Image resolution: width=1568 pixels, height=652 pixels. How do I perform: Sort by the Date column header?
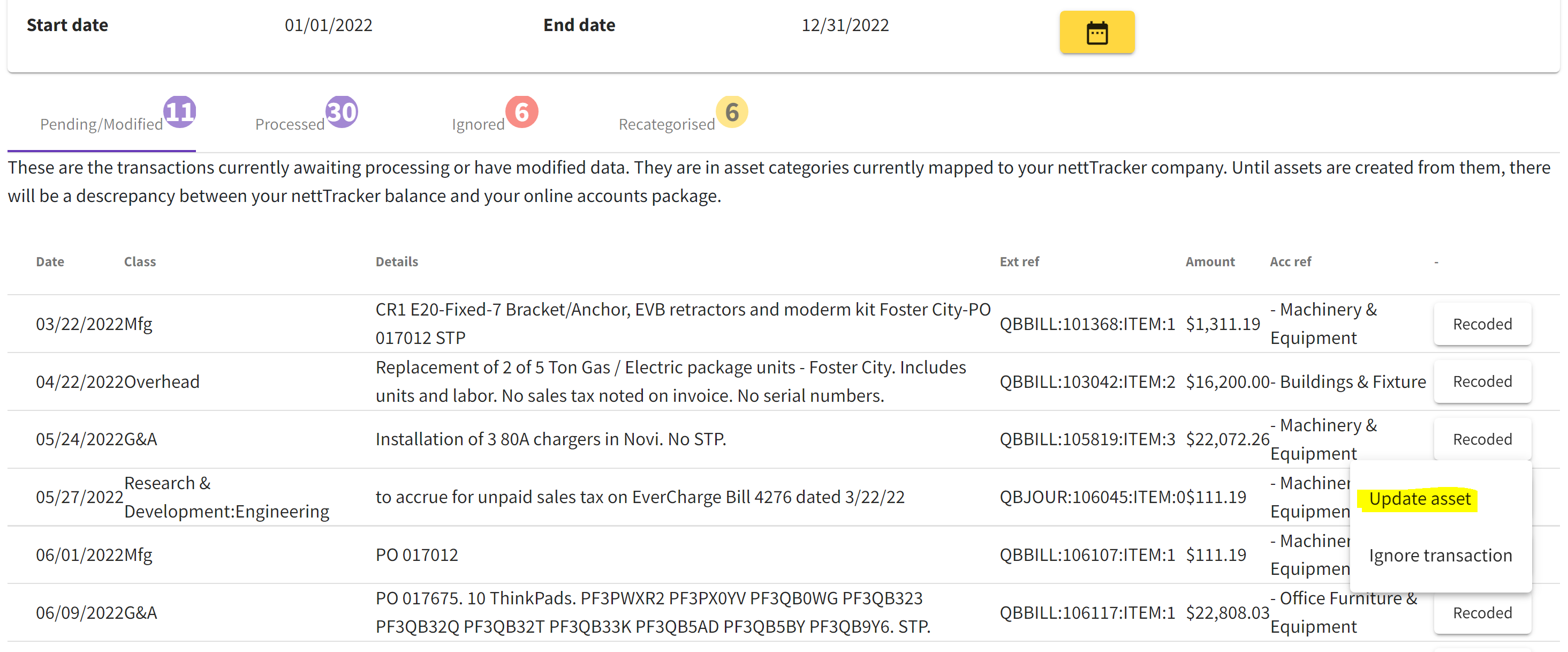[x=50, y=261]
